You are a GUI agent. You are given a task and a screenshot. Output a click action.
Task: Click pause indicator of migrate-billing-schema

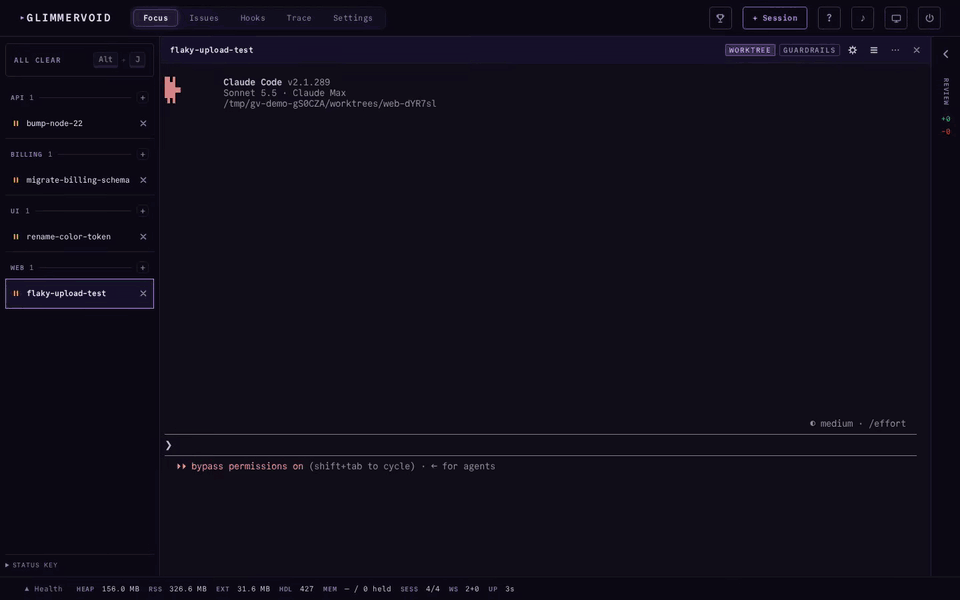tap(16, 180)
